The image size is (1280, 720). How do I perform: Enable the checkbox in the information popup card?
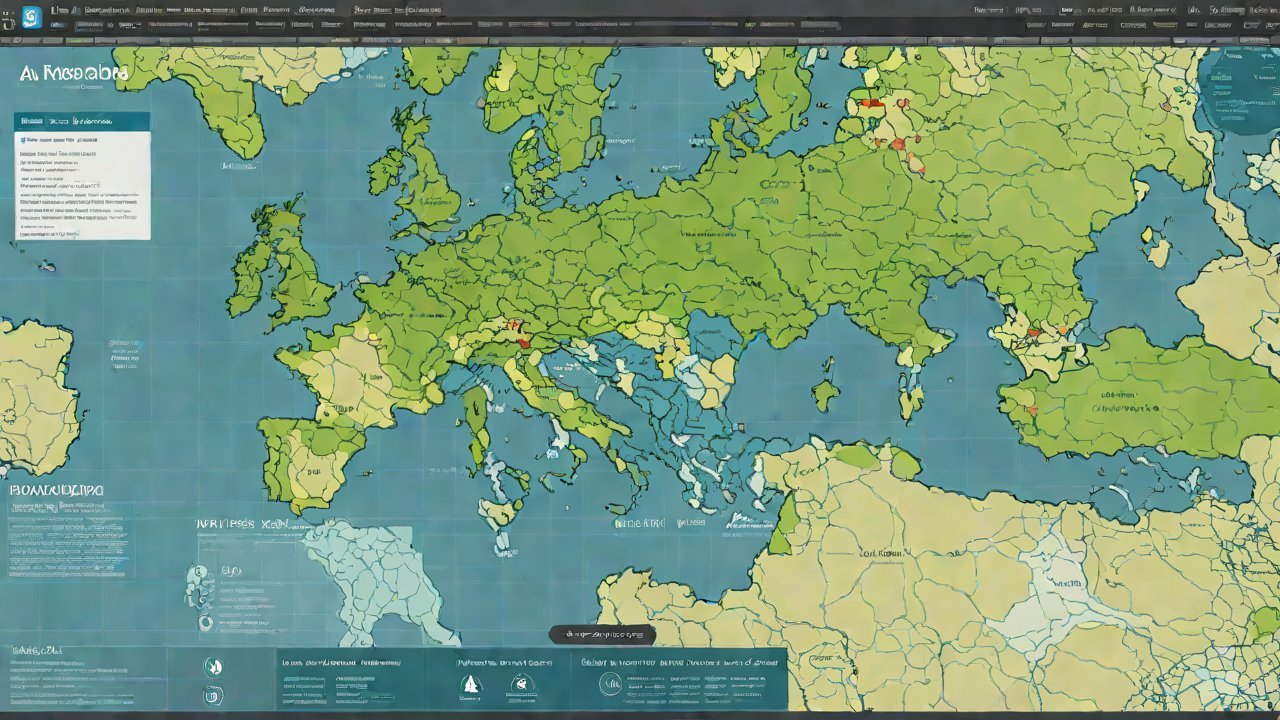click(x=23, y=139)
